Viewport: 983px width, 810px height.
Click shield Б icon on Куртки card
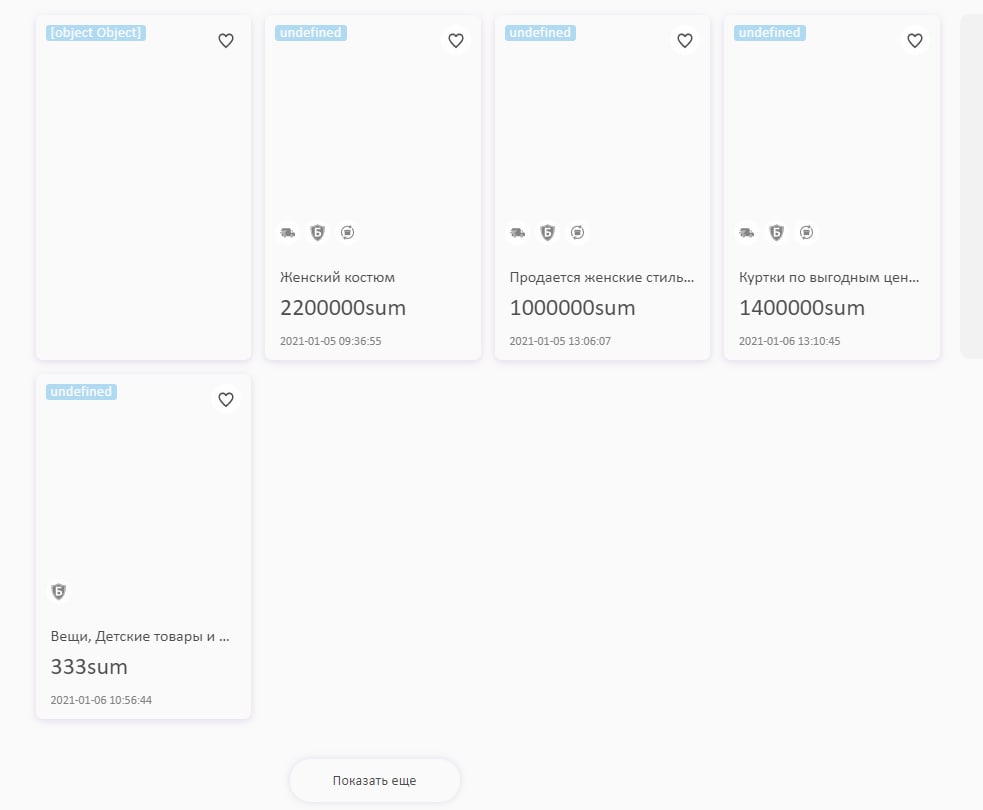point(777,233)
